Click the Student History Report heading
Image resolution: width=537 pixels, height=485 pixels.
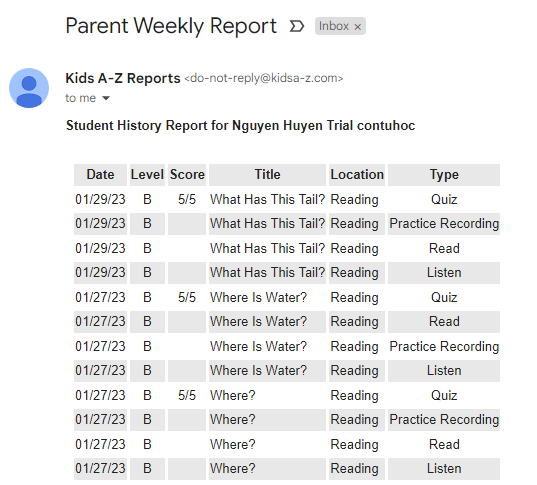[x=240, y=126]
